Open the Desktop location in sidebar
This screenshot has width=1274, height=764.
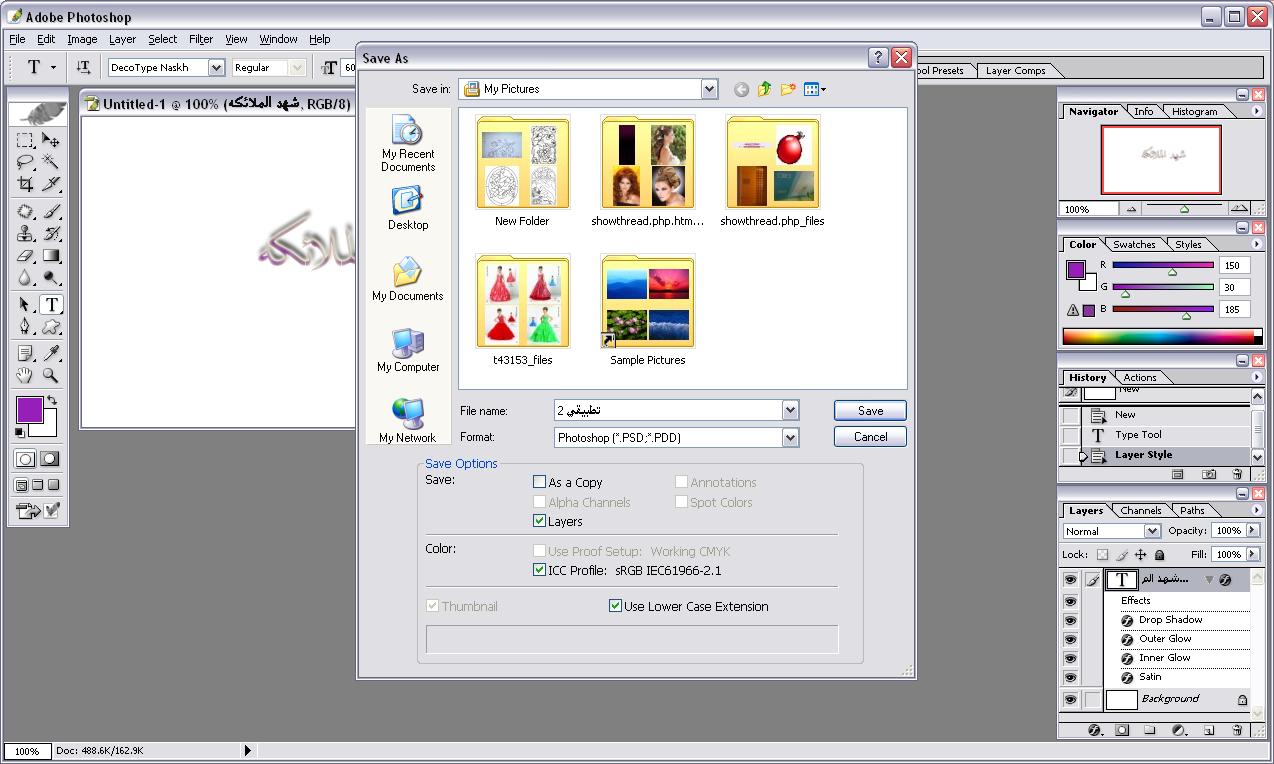[x=408, y=203]
